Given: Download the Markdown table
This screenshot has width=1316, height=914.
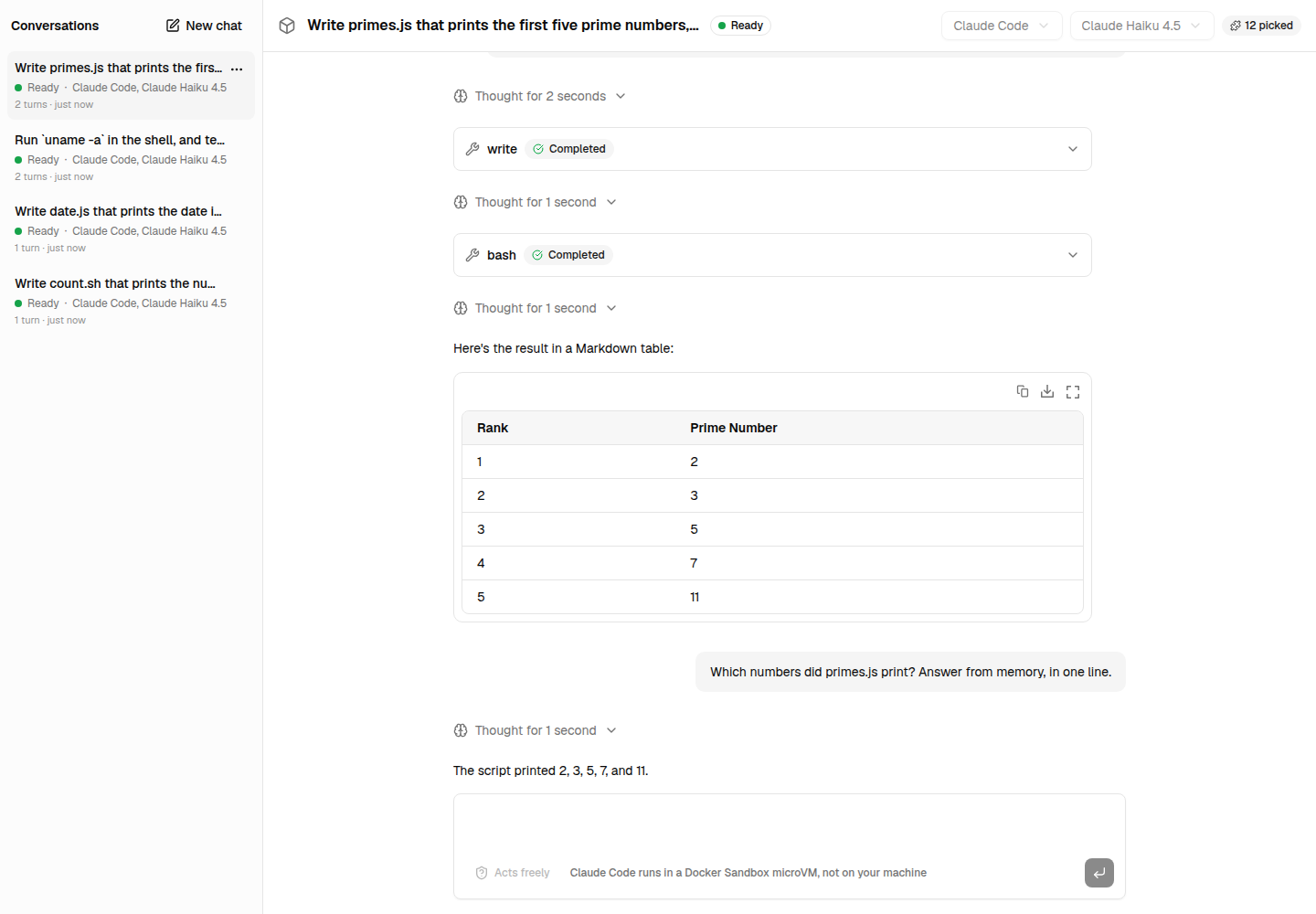Looking at the screenshot, I should pos(1047,391).
